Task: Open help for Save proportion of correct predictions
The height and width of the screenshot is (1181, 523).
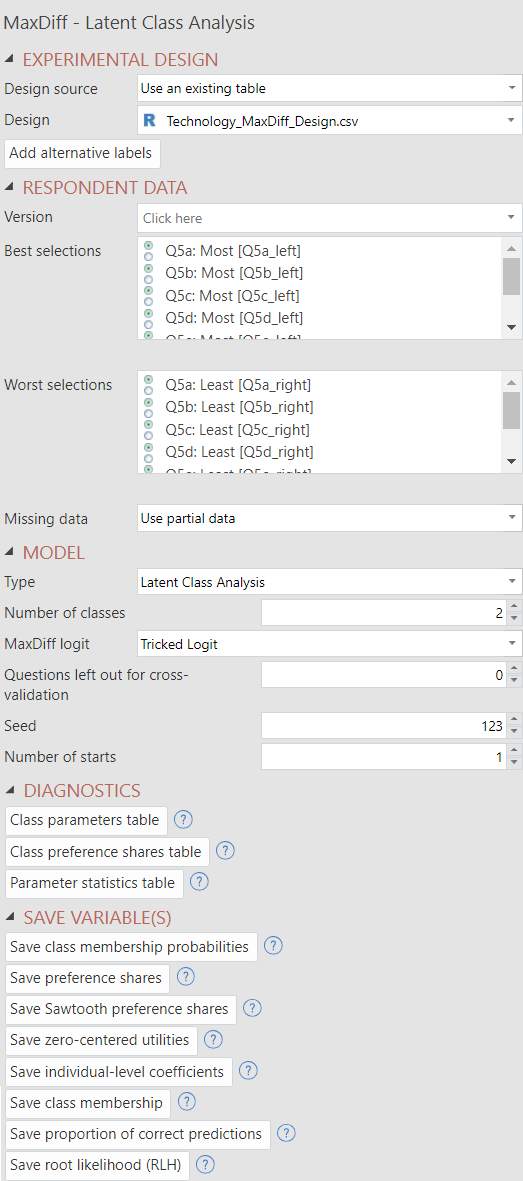Action: point(286,1133)
